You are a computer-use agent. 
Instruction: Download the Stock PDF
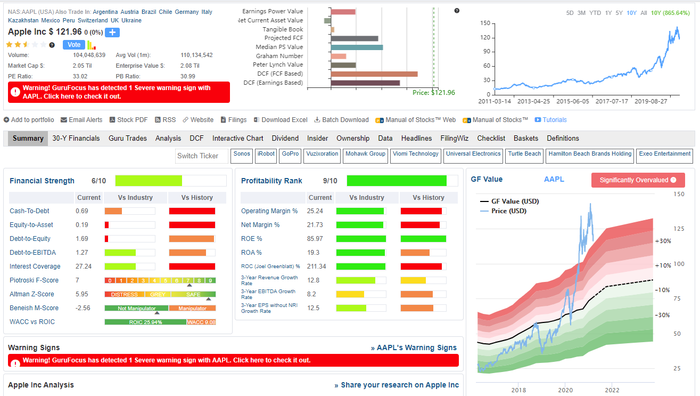[x=129, y=120]
